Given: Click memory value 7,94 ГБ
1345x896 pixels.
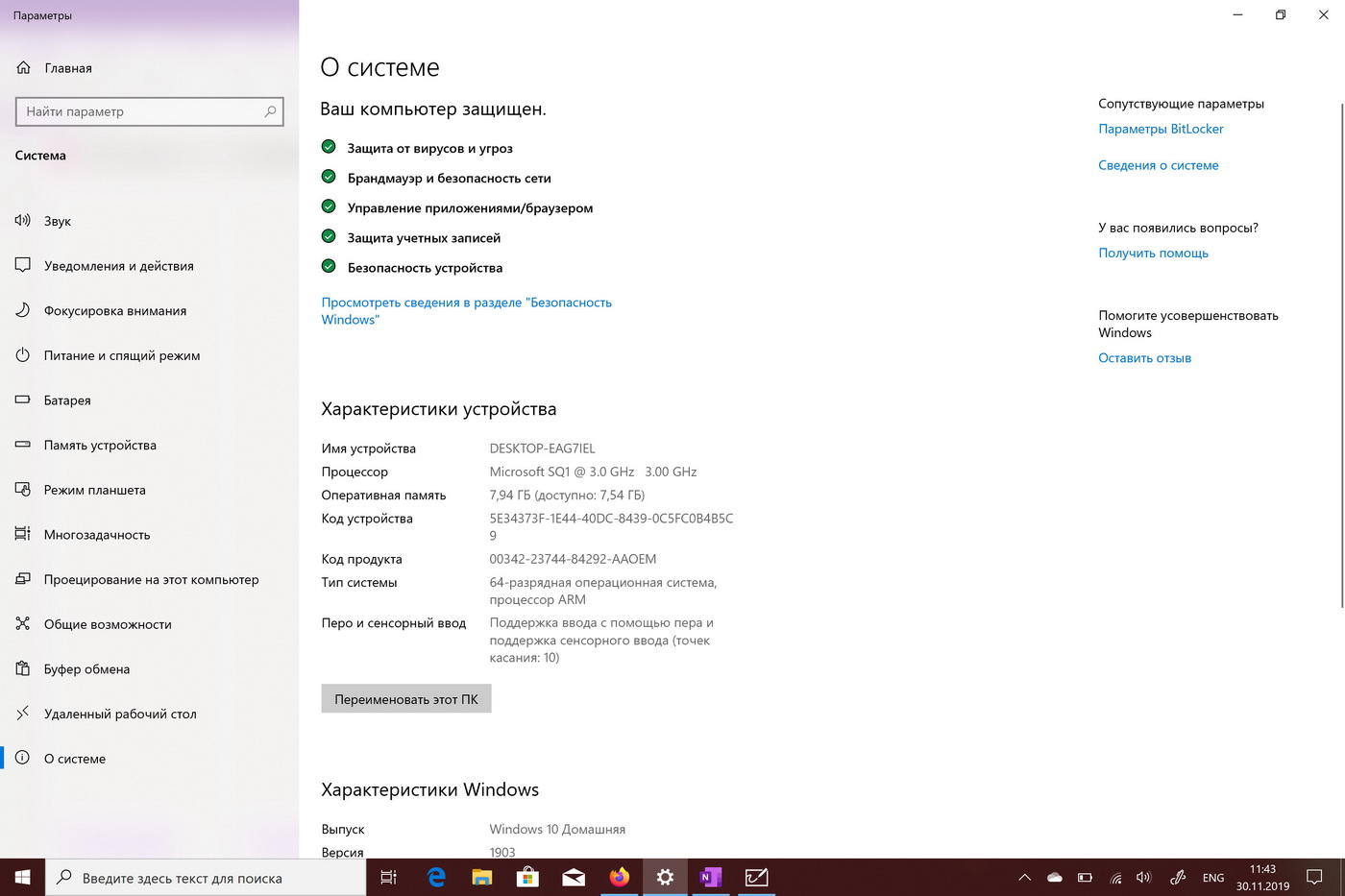Looking at the screenshot, I should [x=567, y=495].
